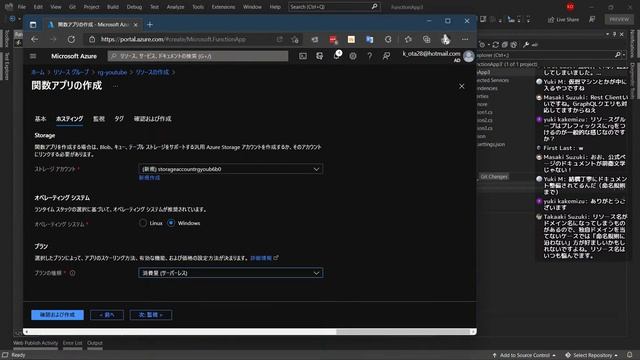Click the red extension icon in Edge toolbar
640x360 pixels.
[333, 39]
